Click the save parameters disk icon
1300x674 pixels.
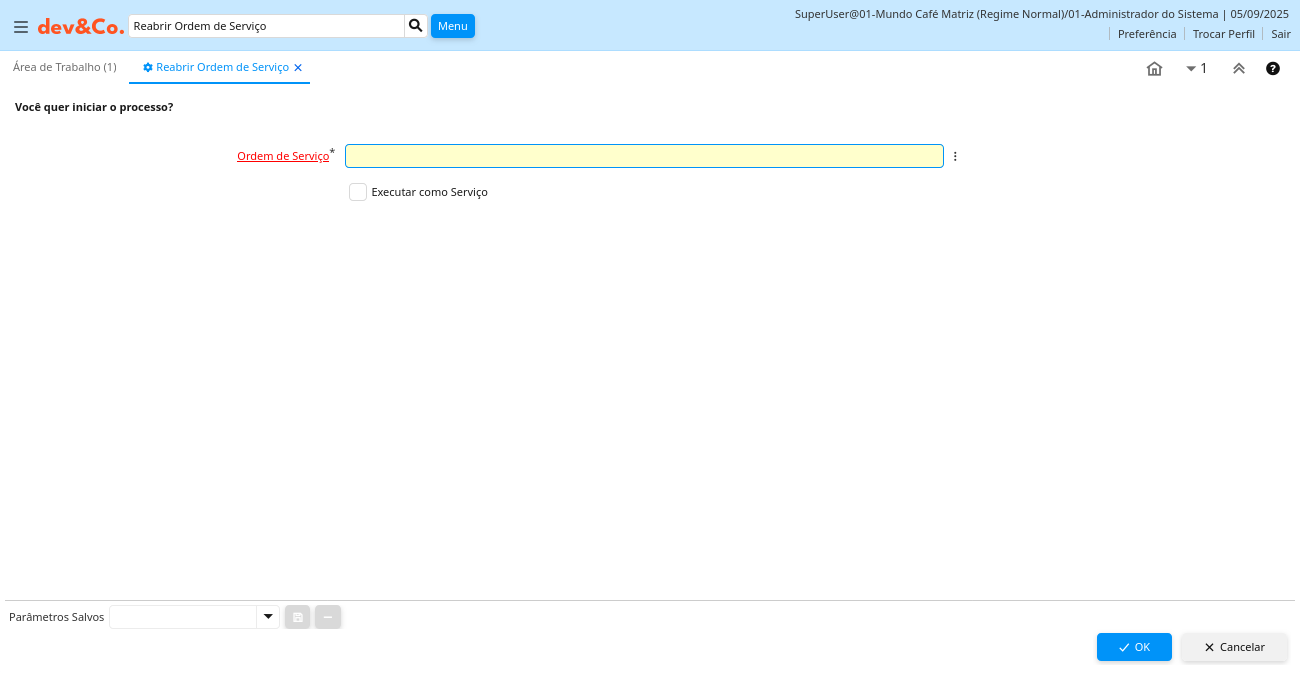click(x=298, y=617)
